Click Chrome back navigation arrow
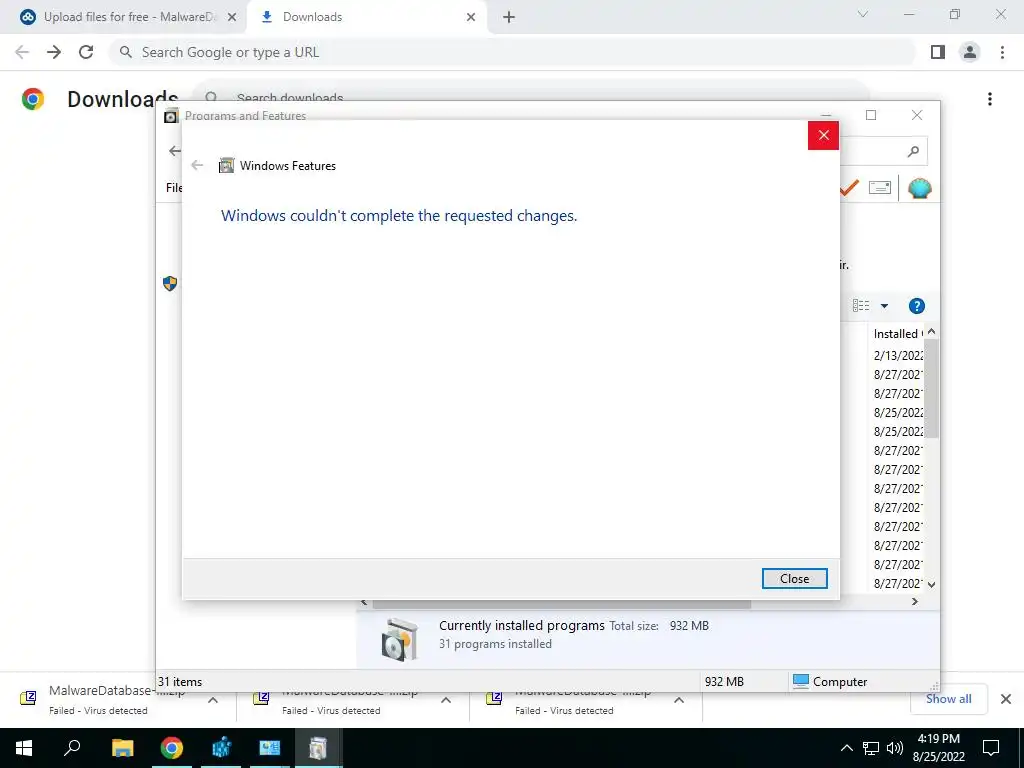1024x768 pixels. (22, 52)
